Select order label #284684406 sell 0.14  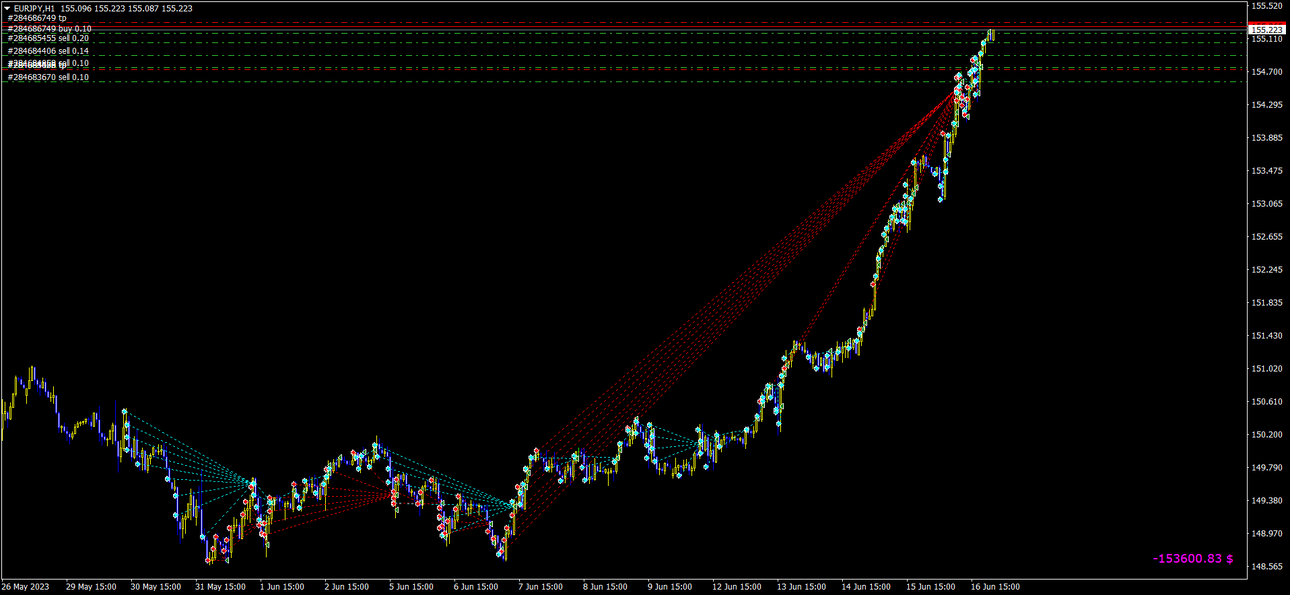pos(48,51)
